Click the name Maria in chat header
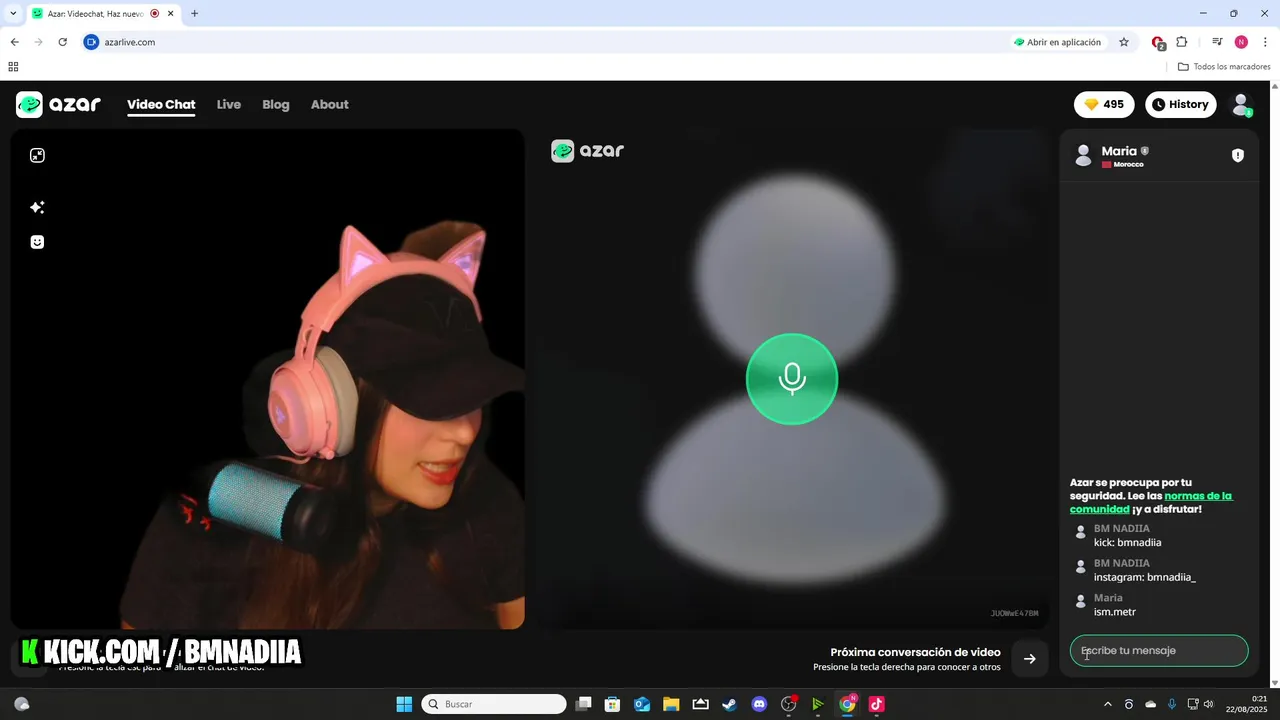 1119,151
